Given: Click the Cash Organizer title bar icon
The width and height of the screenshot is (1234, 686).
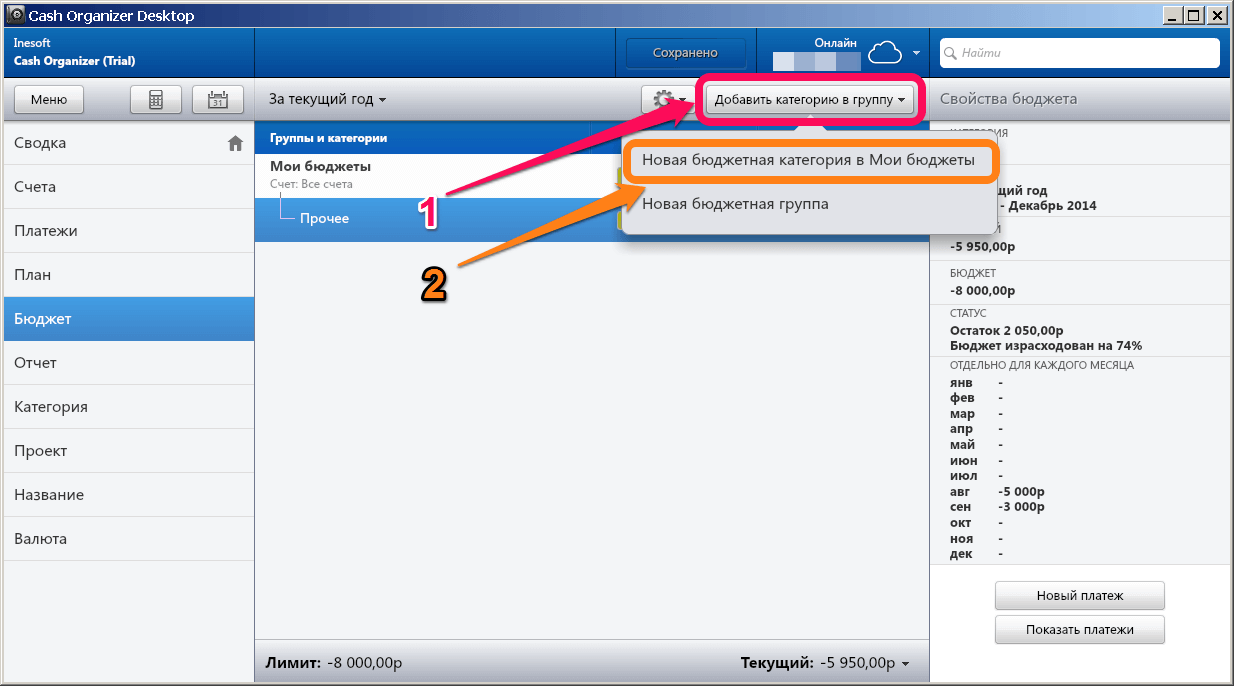Looking at the screenshot, I should pos(15,15).
